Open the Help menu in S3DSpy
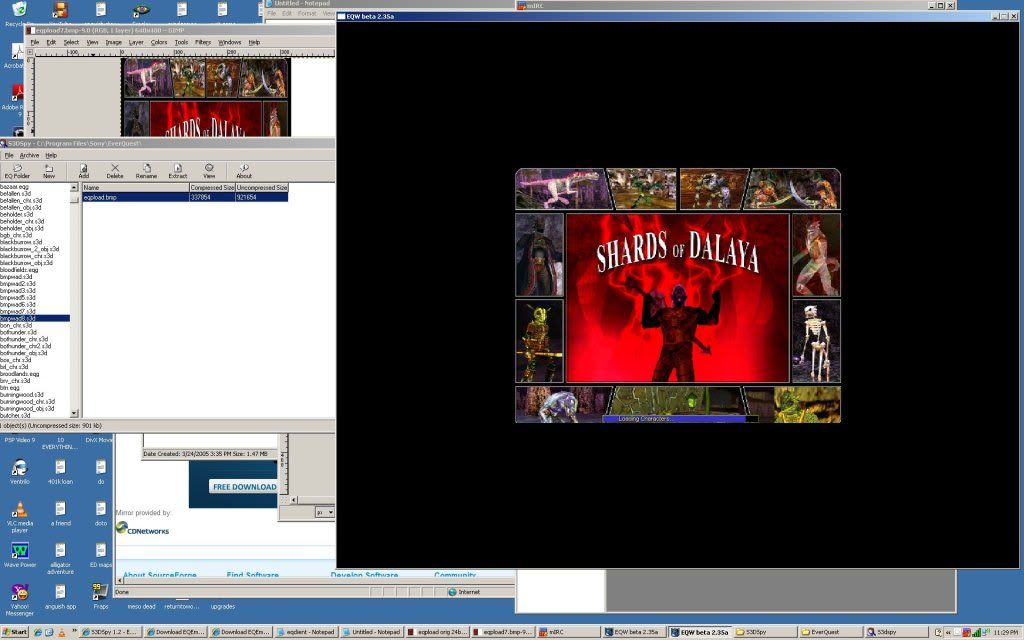Screen dimensions: 1024x640 pyautogui.click(x=51, y=155)
